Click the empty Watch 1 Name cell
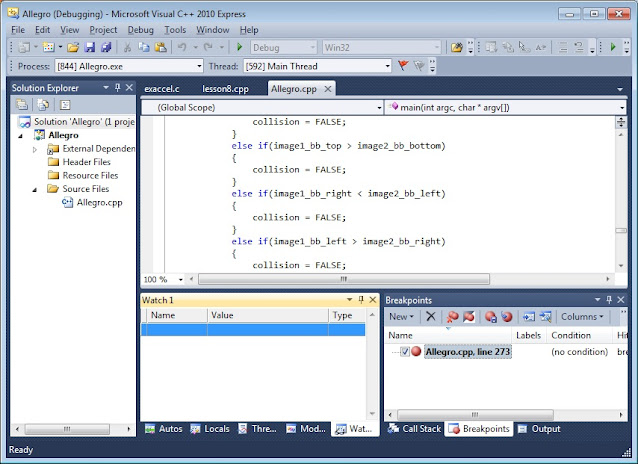Viewport: 638px width, 464px height. [177, 329]
